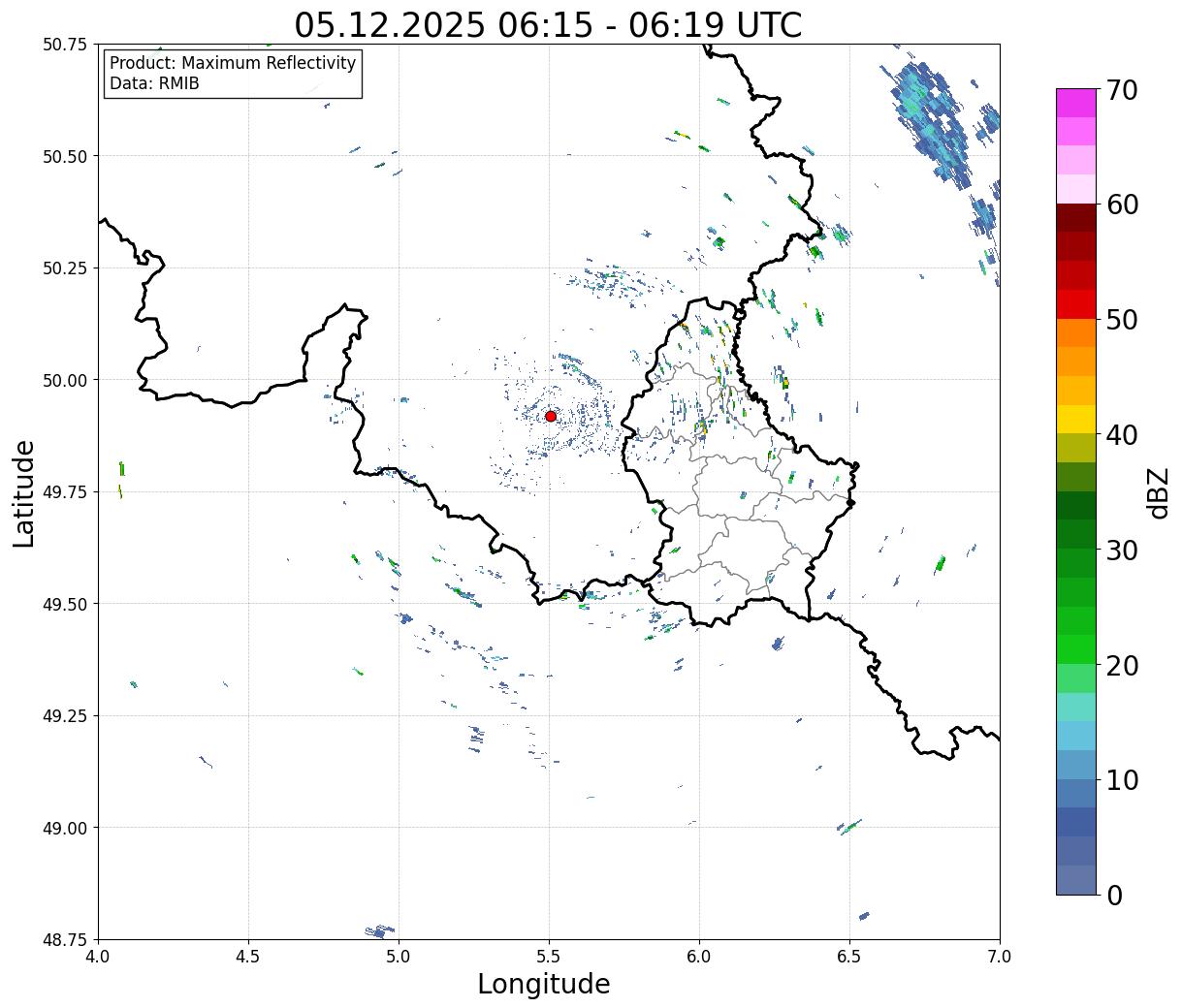This screenshot has height=1008, width=1182.
Task: Click the 'Data: RMIB' text
Action: coord(154,83)
